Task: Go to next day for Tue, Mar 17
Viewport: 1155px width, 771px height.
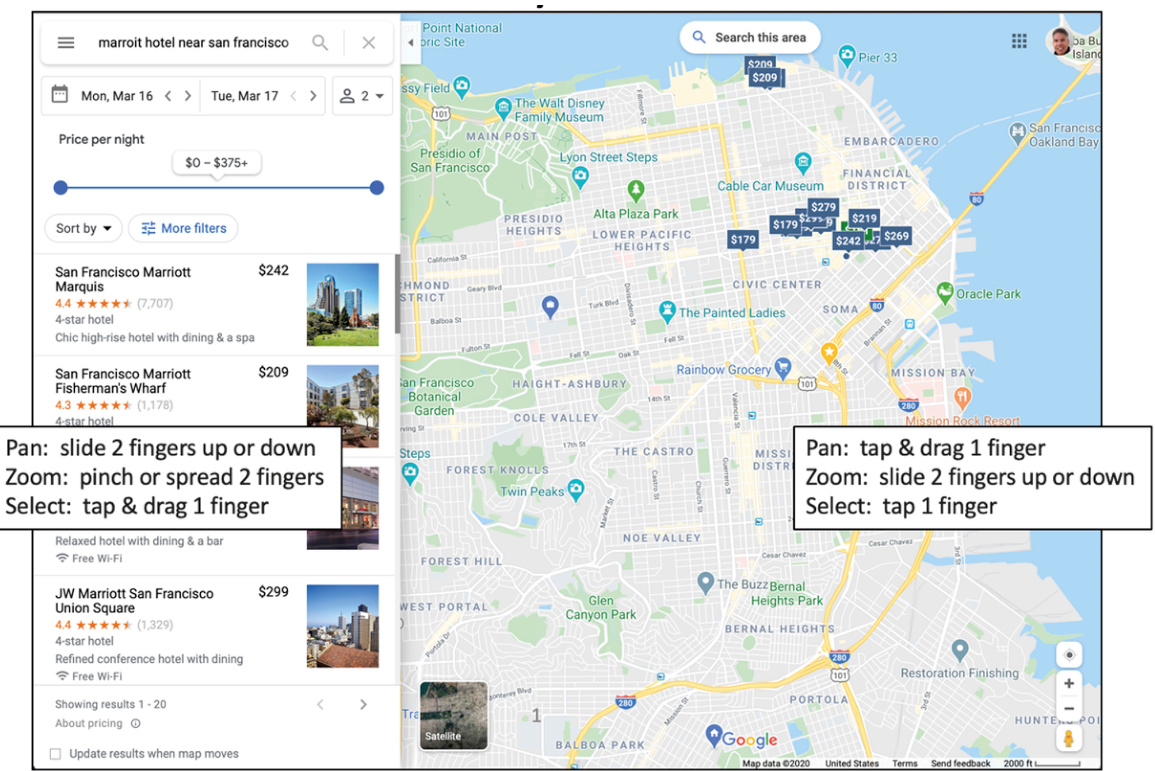Action: (313, 96)
